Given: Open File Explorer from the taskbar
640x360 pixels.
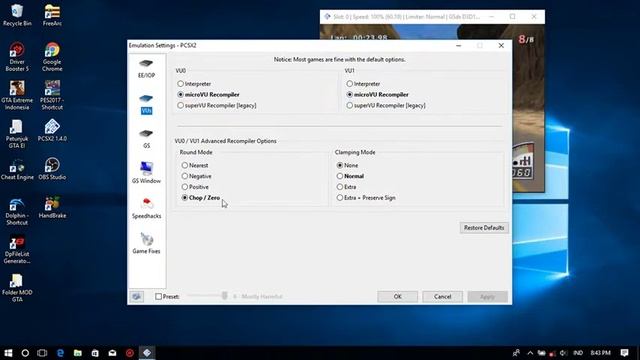Looking at the screenshot, I should (78, 353).
